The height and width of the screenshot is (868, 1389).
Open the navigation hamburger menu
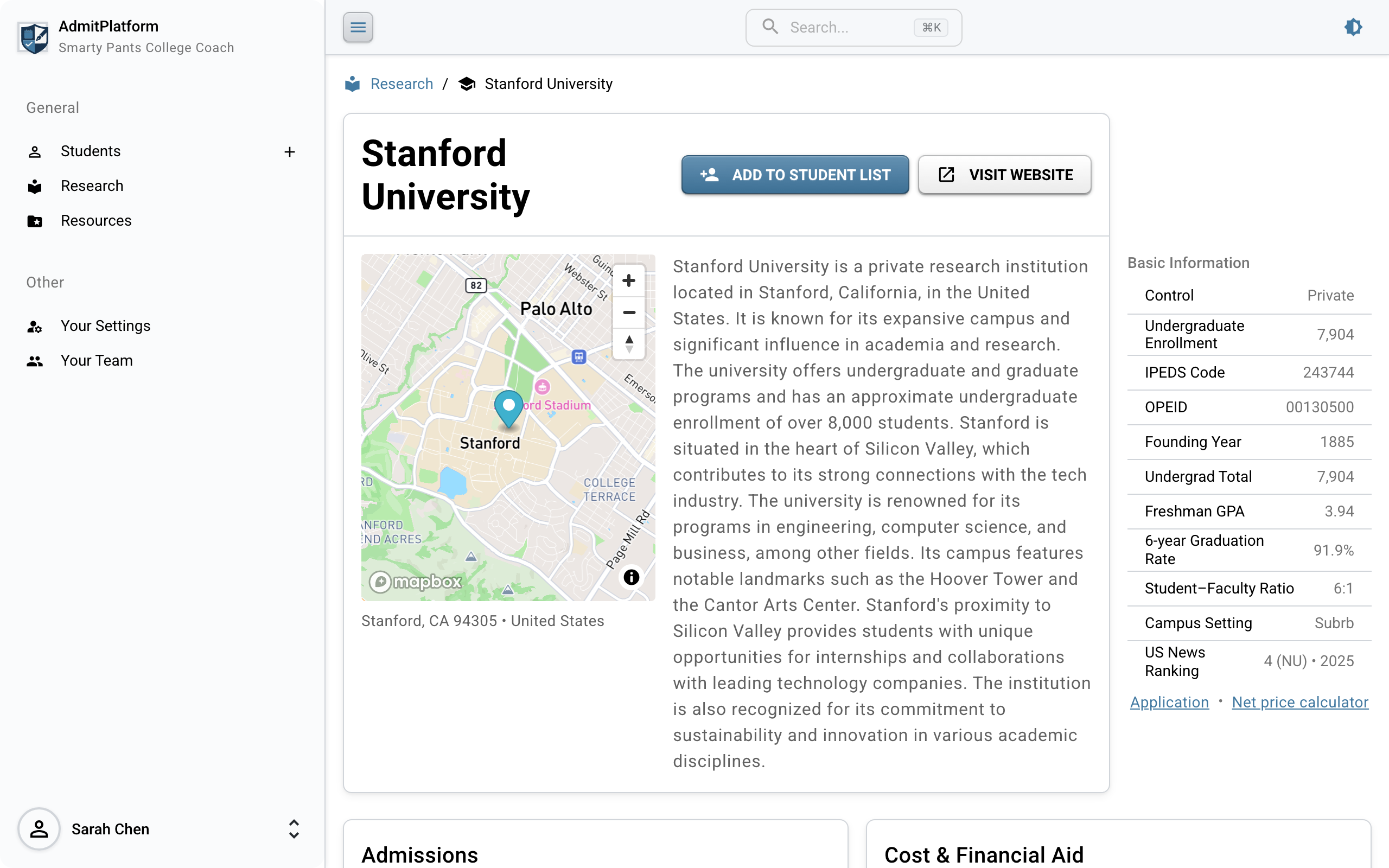(x=358, y=27)
